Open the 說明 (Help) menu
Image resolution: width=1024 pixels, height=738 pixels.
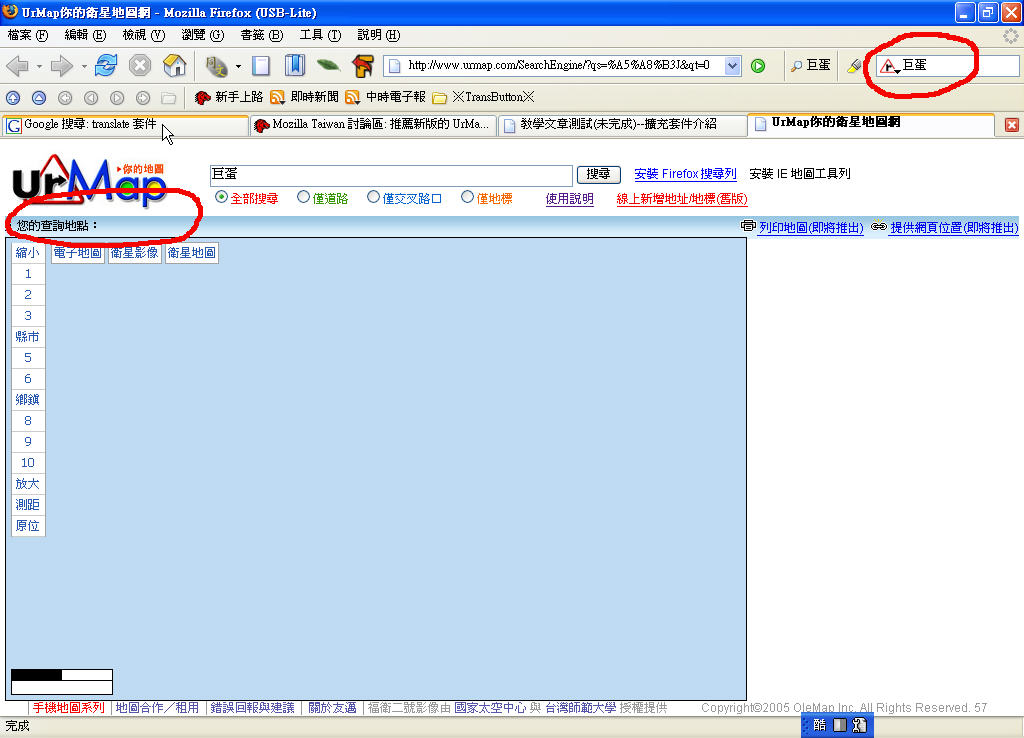pyautogui.click(x=378, y=35)
